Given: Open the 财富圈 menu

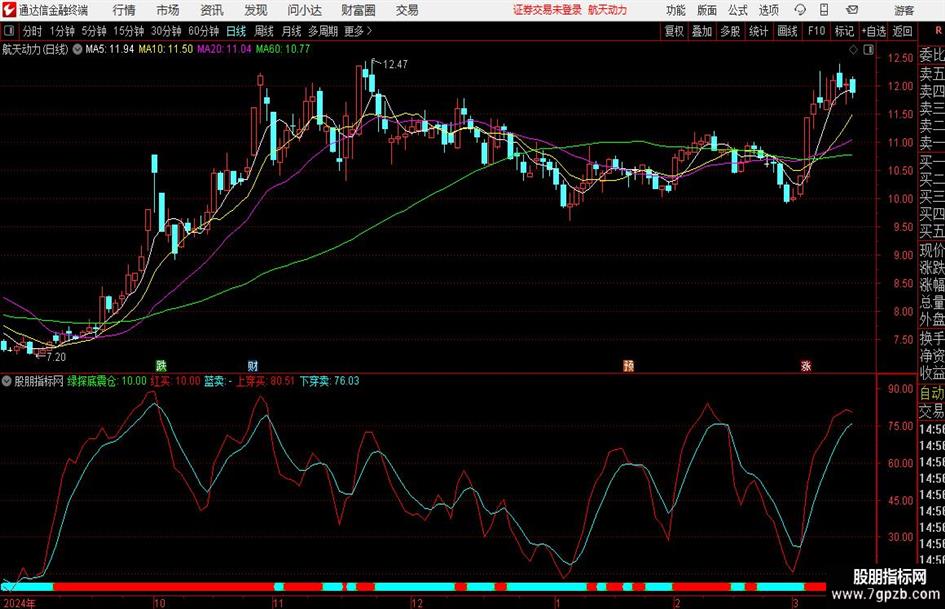Looking at the screenshot, I should (358, 10).
